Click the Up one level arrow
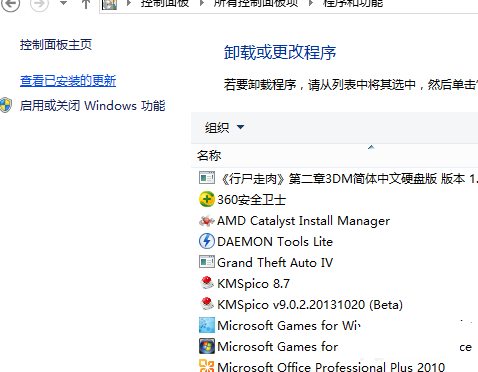The width and height of the screenshot is (478, 372). (86, 4)
